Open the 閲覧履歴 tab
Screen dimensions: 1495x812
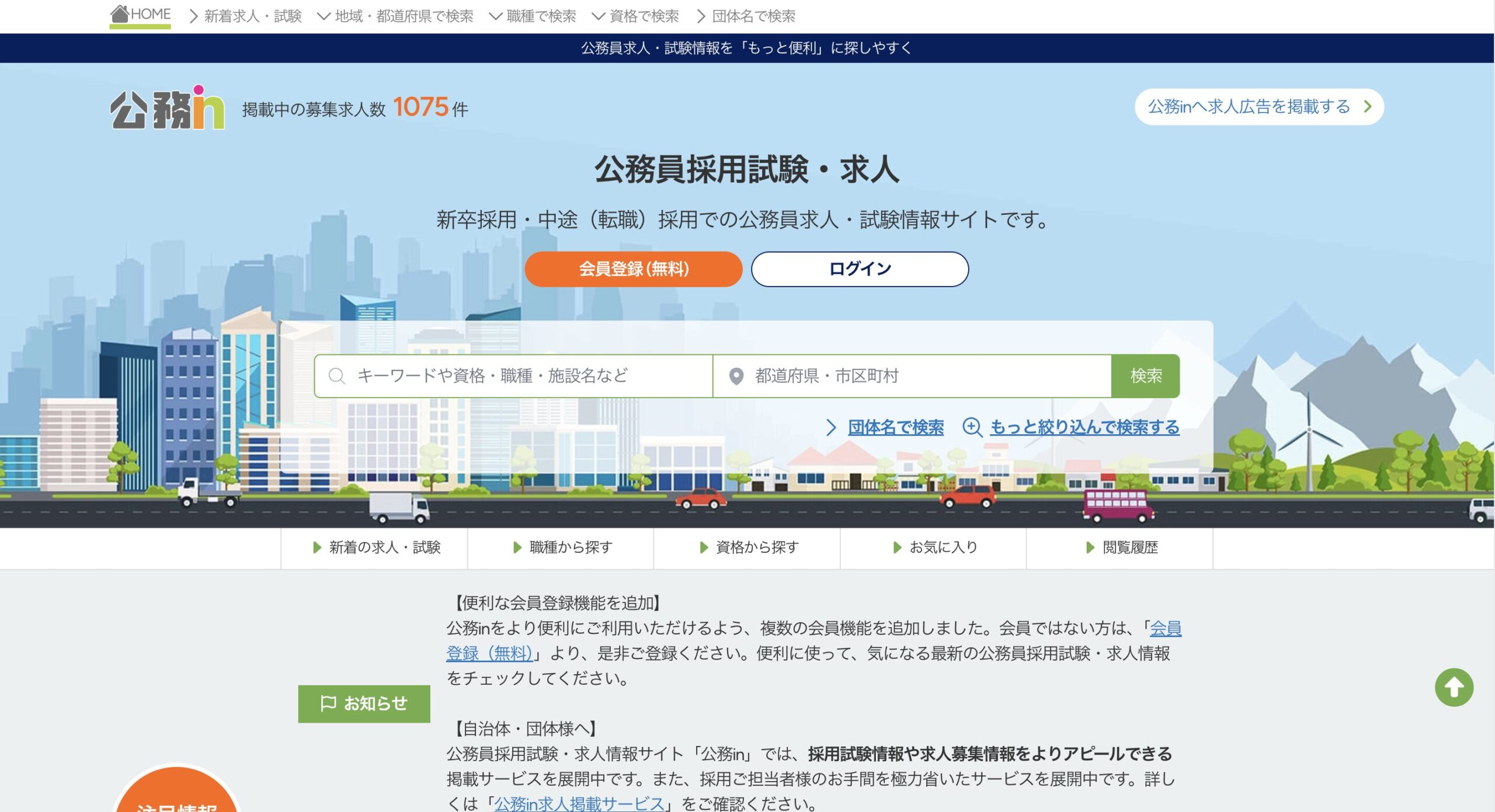[x=1120, y=548]
